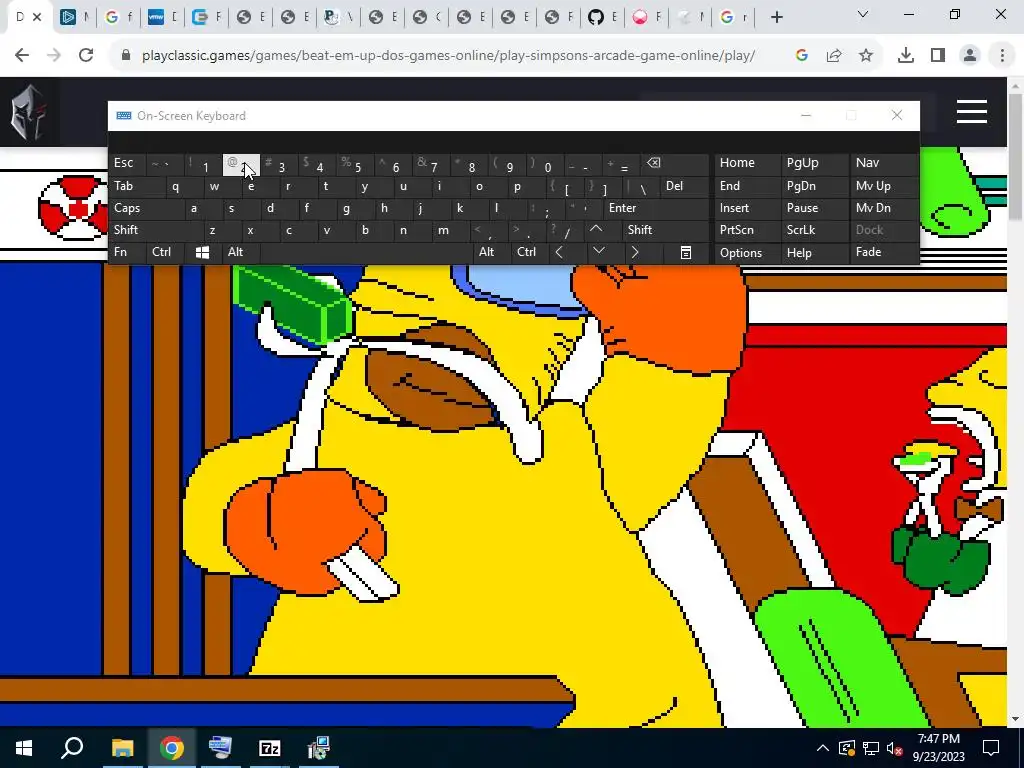
Task: Open a new Chrome tab
Action: [x=776, y=17]
